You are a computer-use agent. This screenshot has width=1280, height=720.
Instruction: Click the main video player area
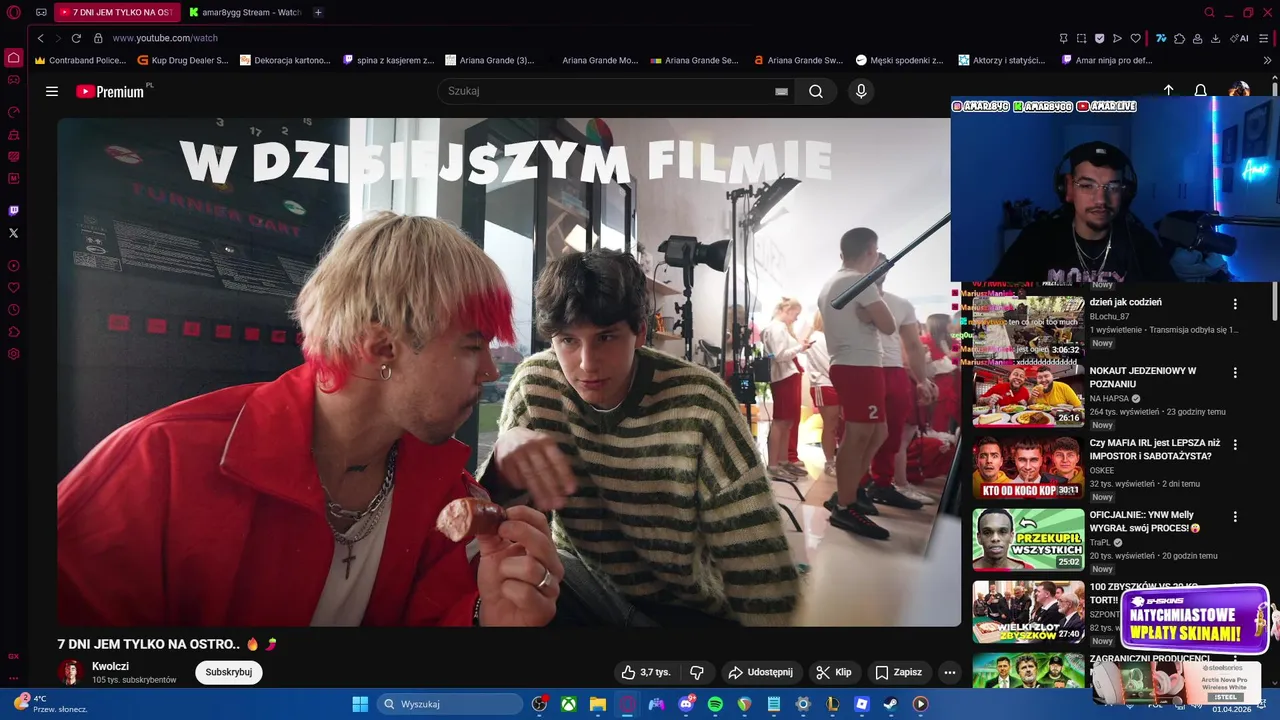pyautogui.click(x=508, y=372)
